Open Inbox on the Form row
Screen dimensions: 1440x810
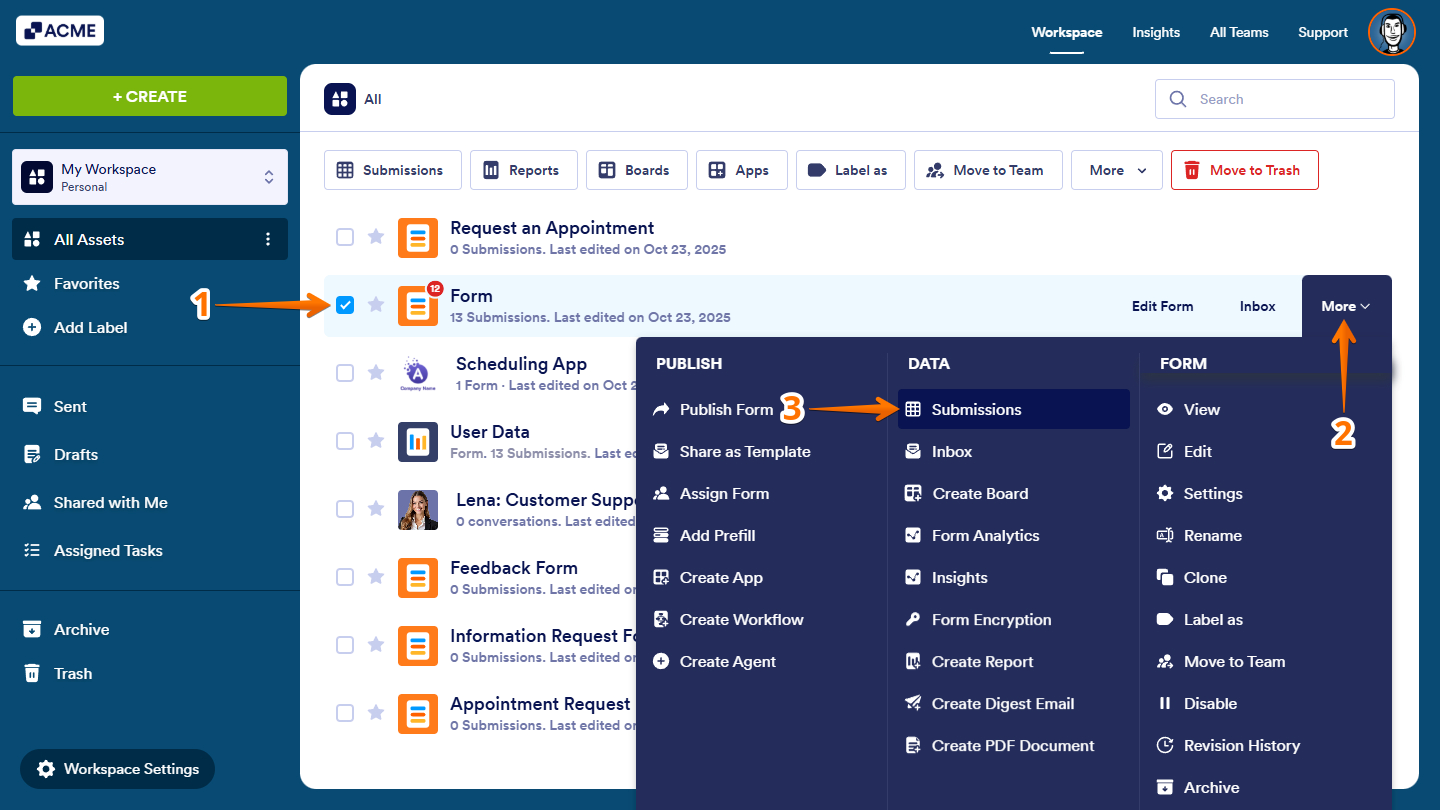pyautogui.click(x=1257, y=306)
